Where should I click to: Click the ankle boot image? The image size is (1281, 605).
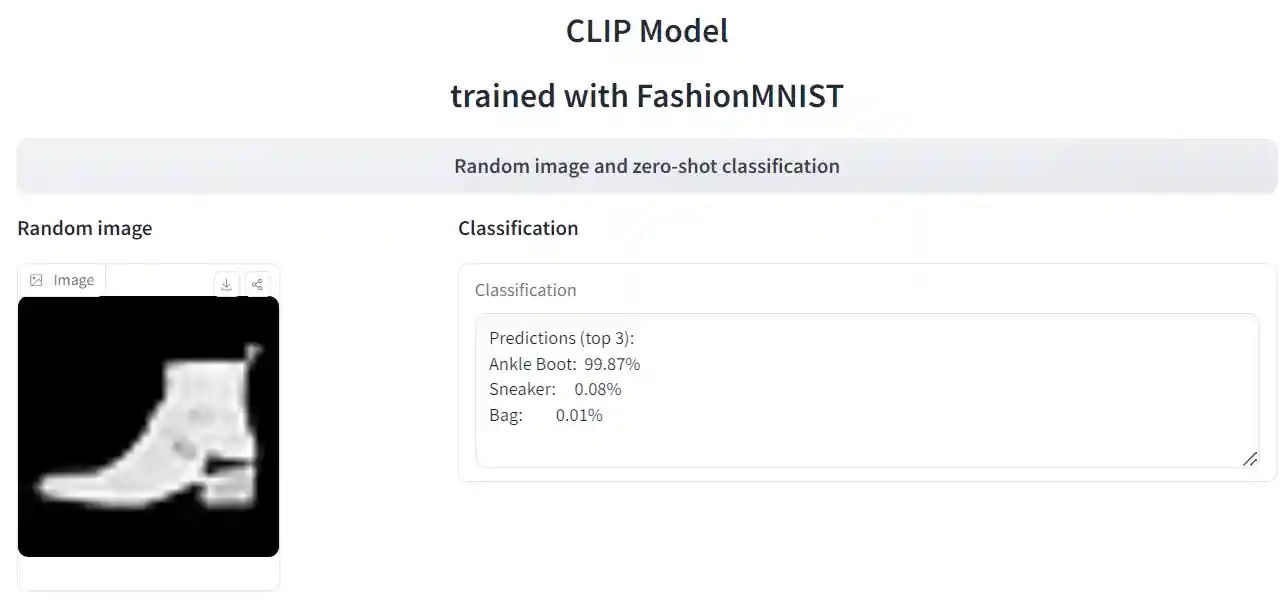coord(148,426)
